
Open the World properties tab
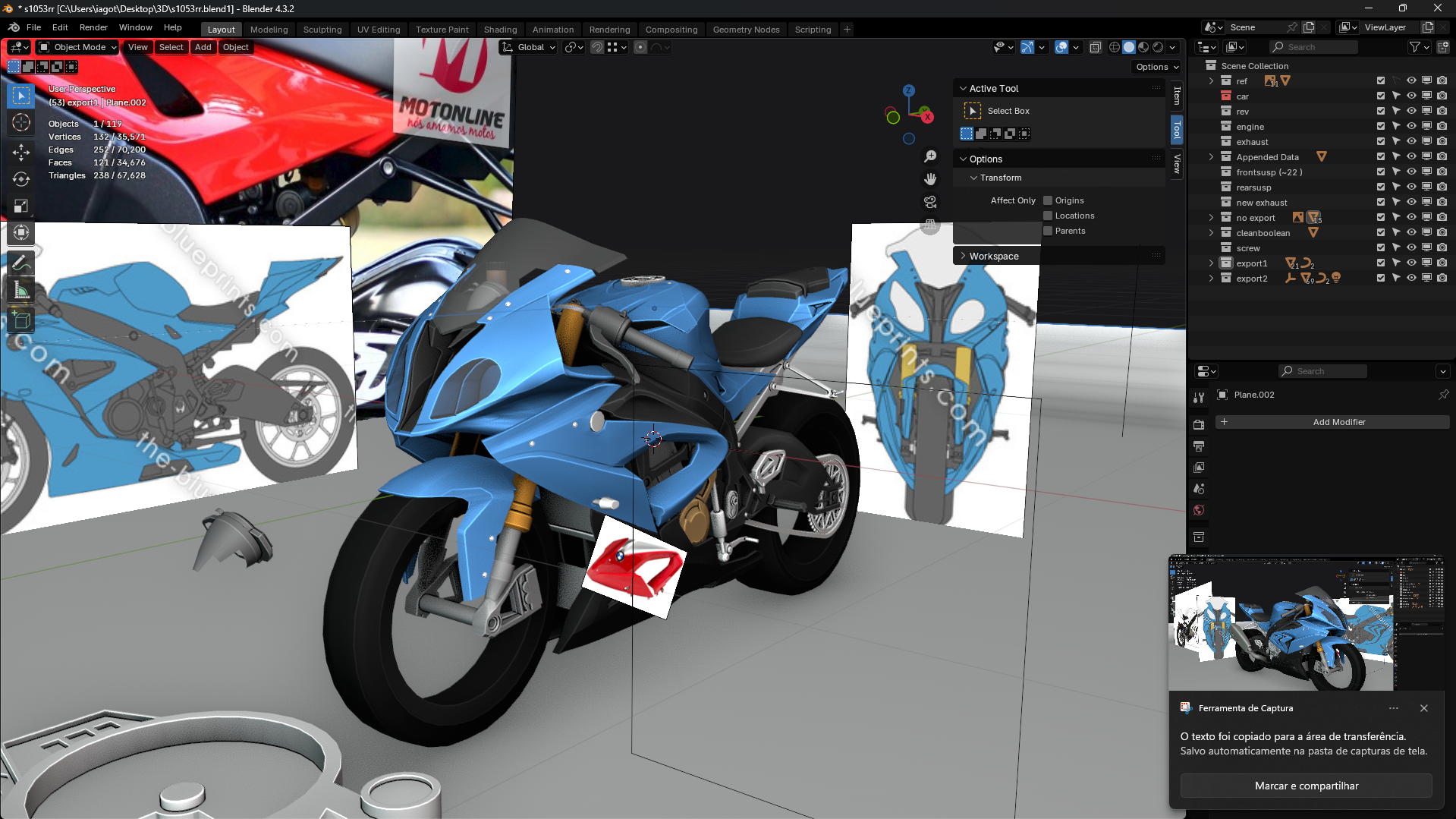coord(1199,510)
